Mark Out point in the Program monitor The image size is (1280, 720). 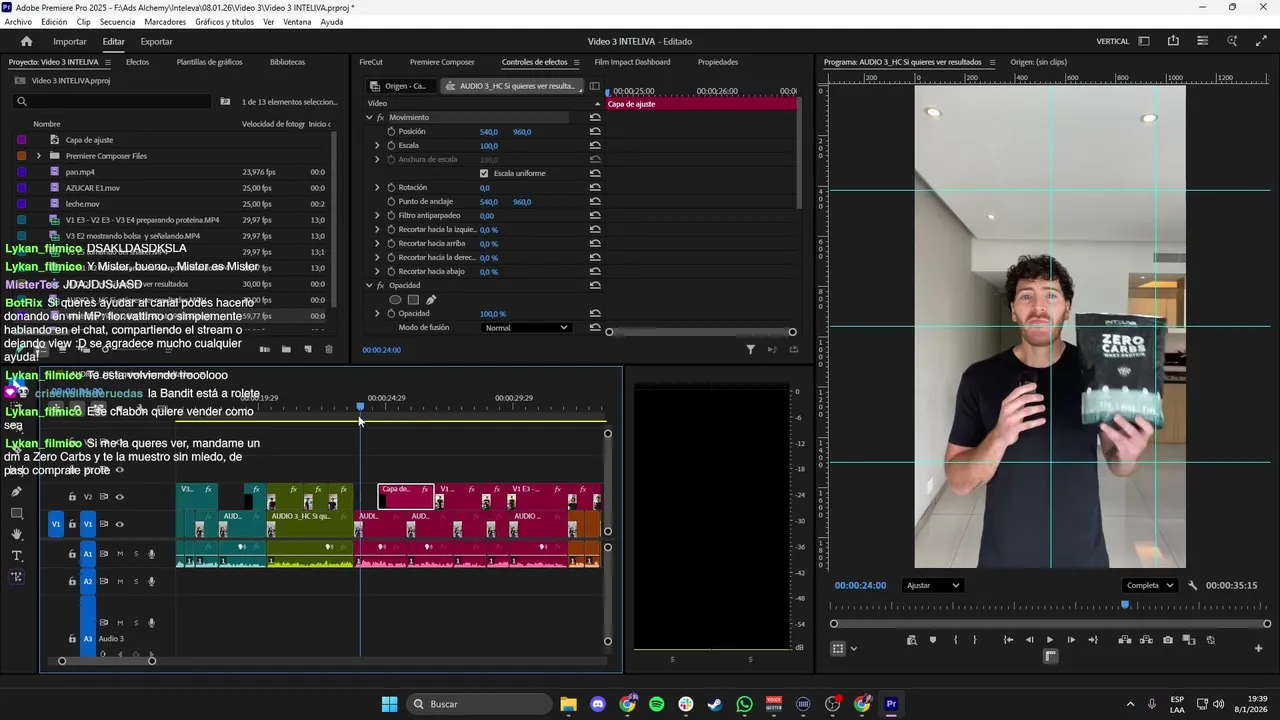(x=975, y=640)
